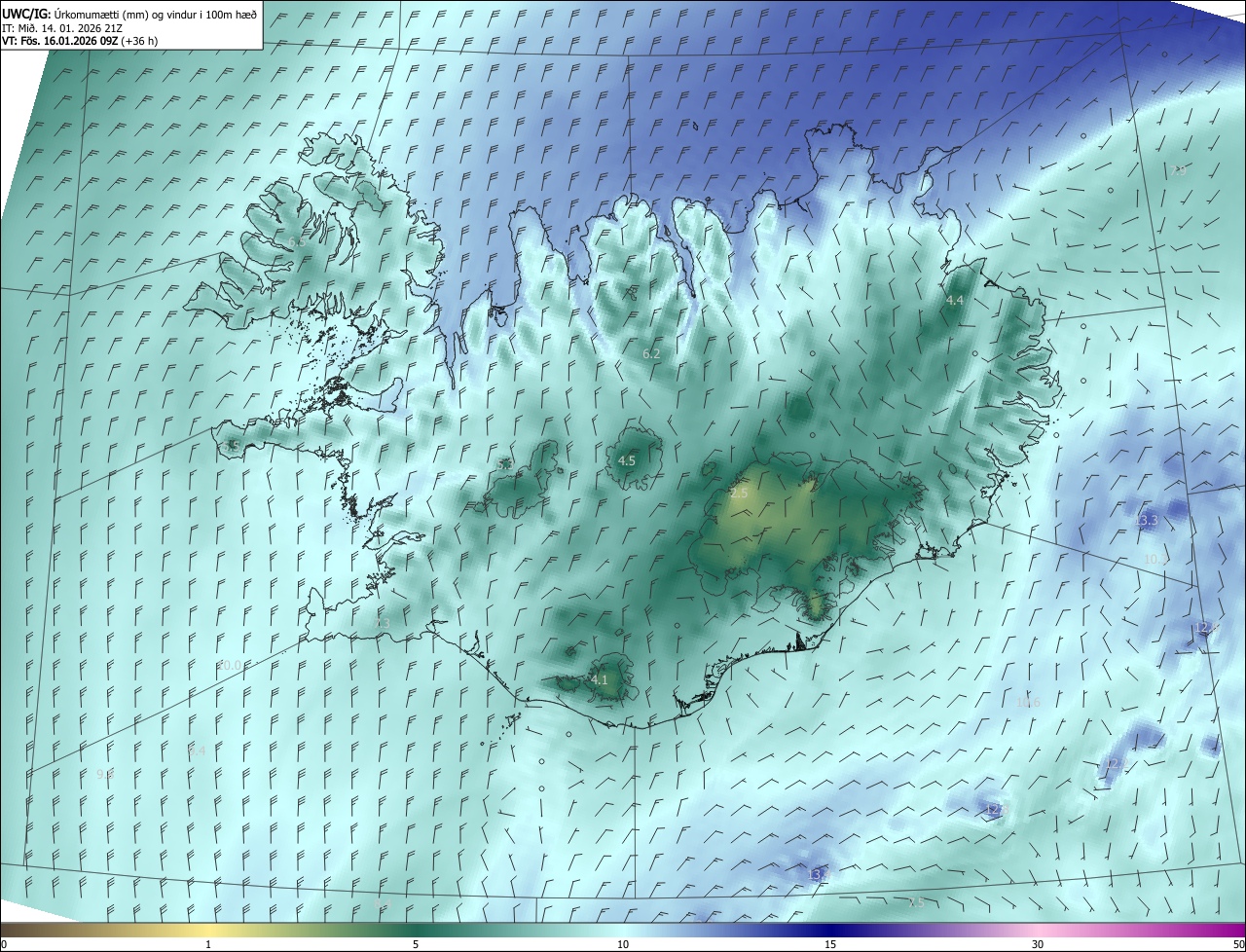Screen dimensions: 1246x952
Task: Click the "IT: Mið. 14. 01. 2026 21Z" line
Action: click(x=61, y=28)
